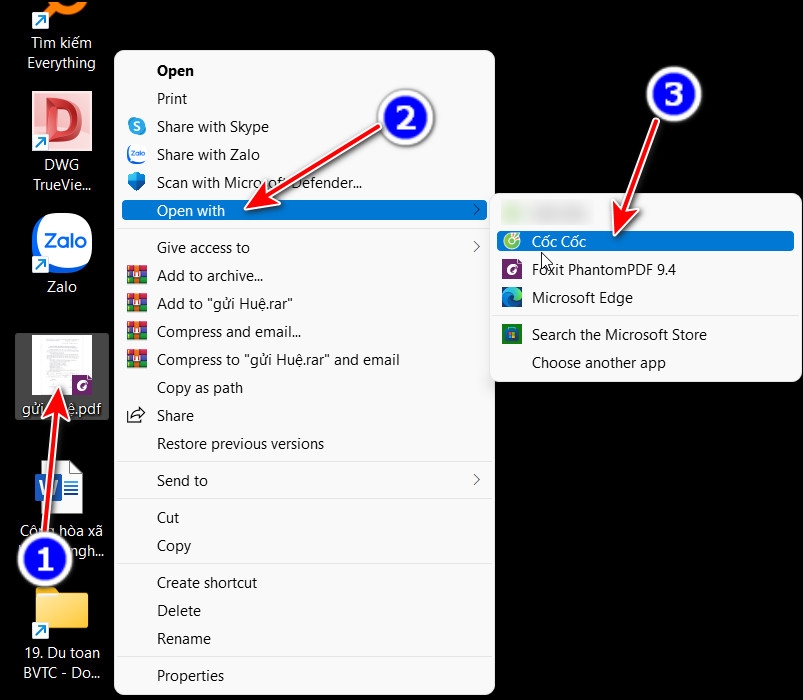
Task: Open the file with Cốc Cốc
Action: click(645, 241)
